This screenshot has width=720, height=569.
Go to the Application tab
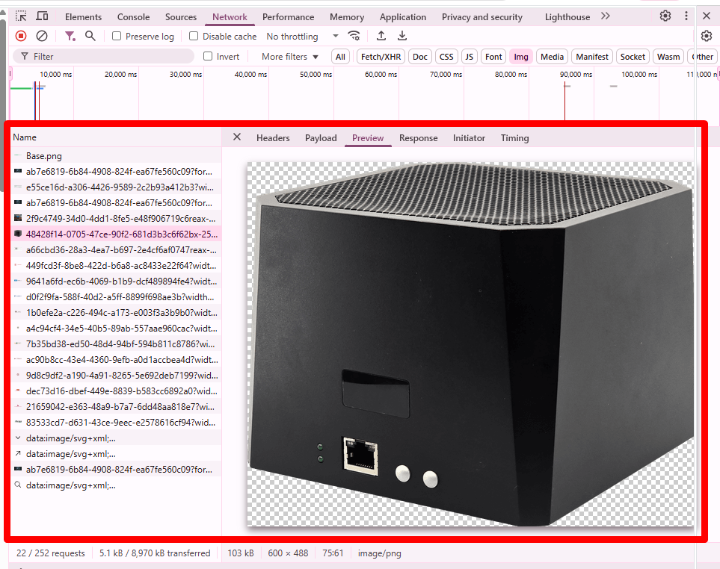click(x=403, y=17)
